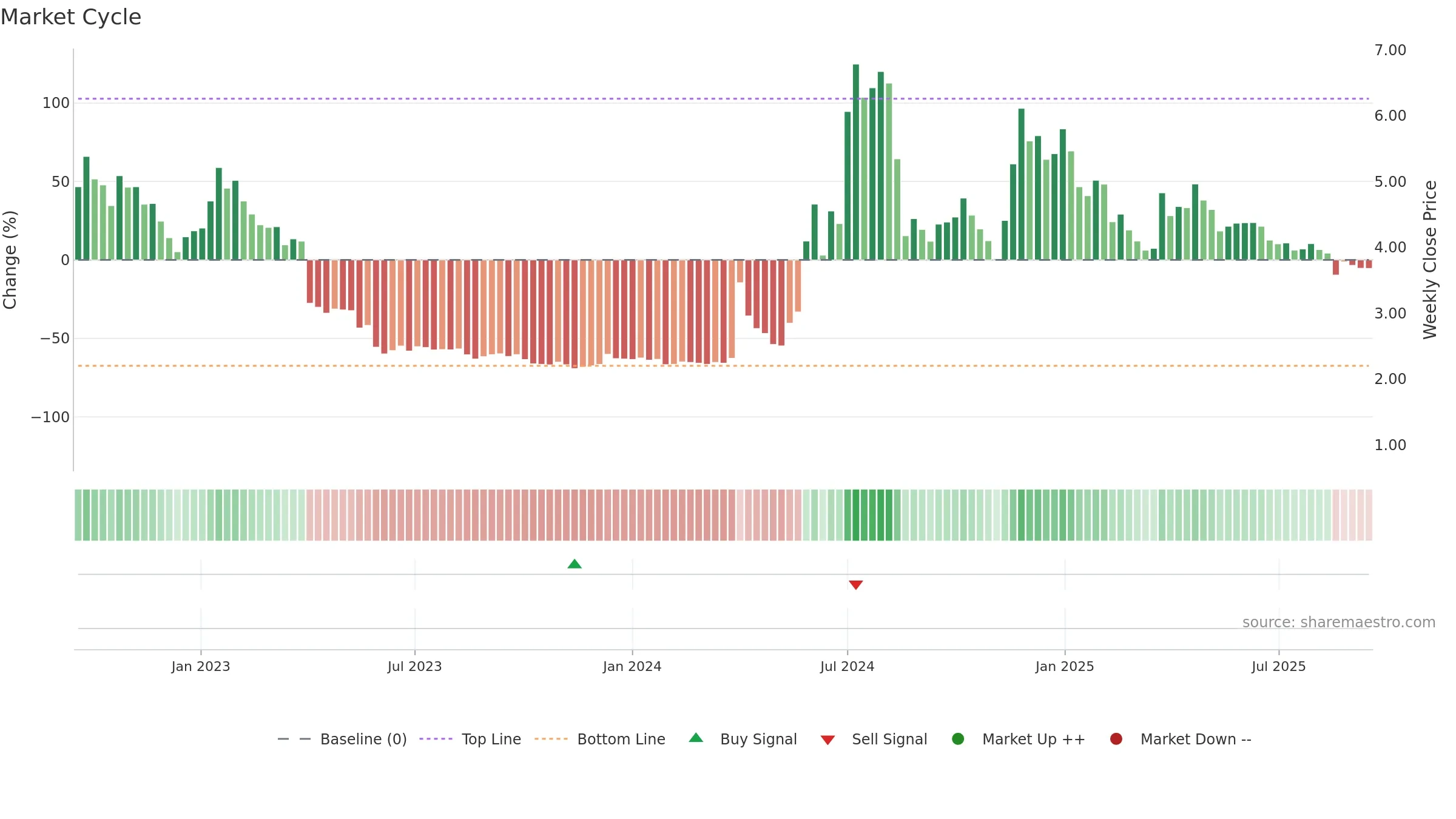Click the 100 tick on left axis
The height and width of the screenshot is (819, 1456).
[56, 103]
